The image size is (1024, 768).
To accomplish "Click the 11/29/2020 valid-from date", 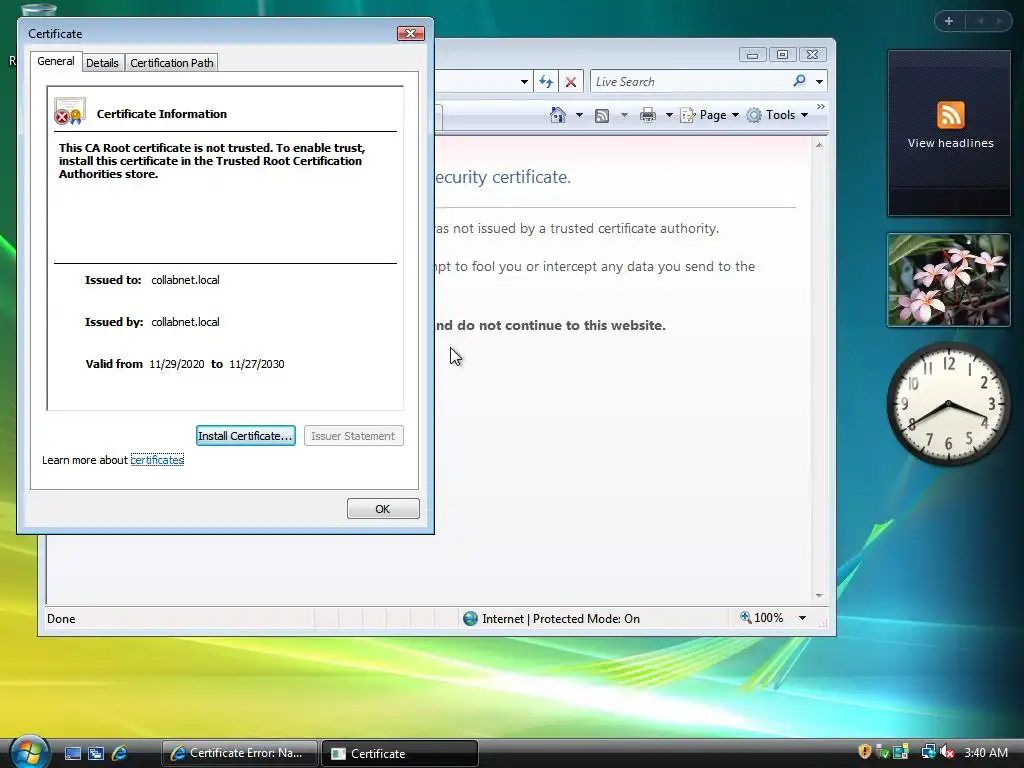I will pyautogui.click(x=177, y=364).
